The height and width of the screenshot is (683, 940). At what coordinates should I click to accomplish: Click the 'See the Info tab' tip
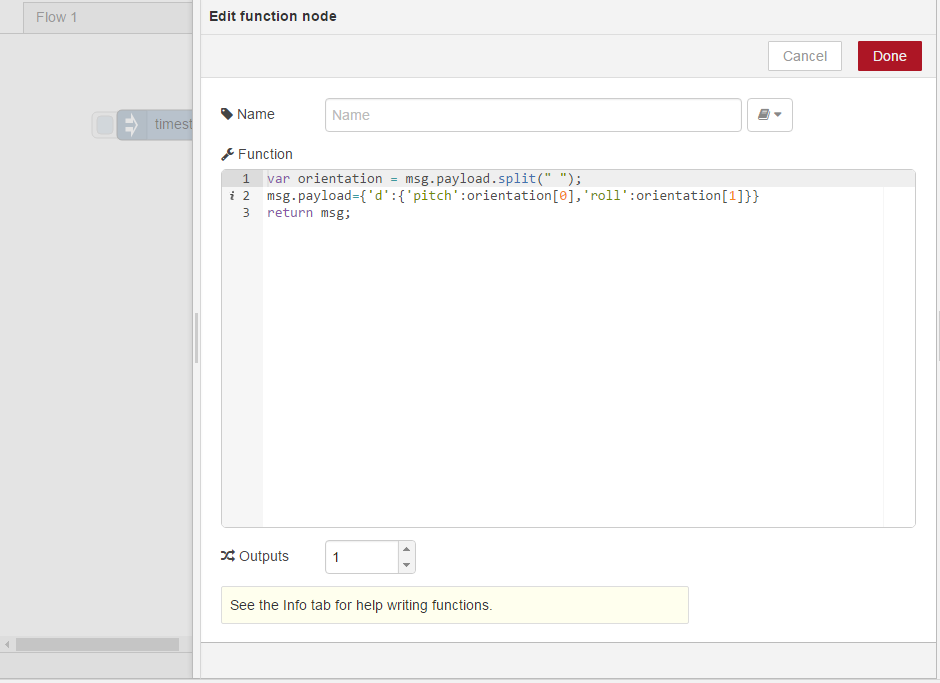pos(454,605)
